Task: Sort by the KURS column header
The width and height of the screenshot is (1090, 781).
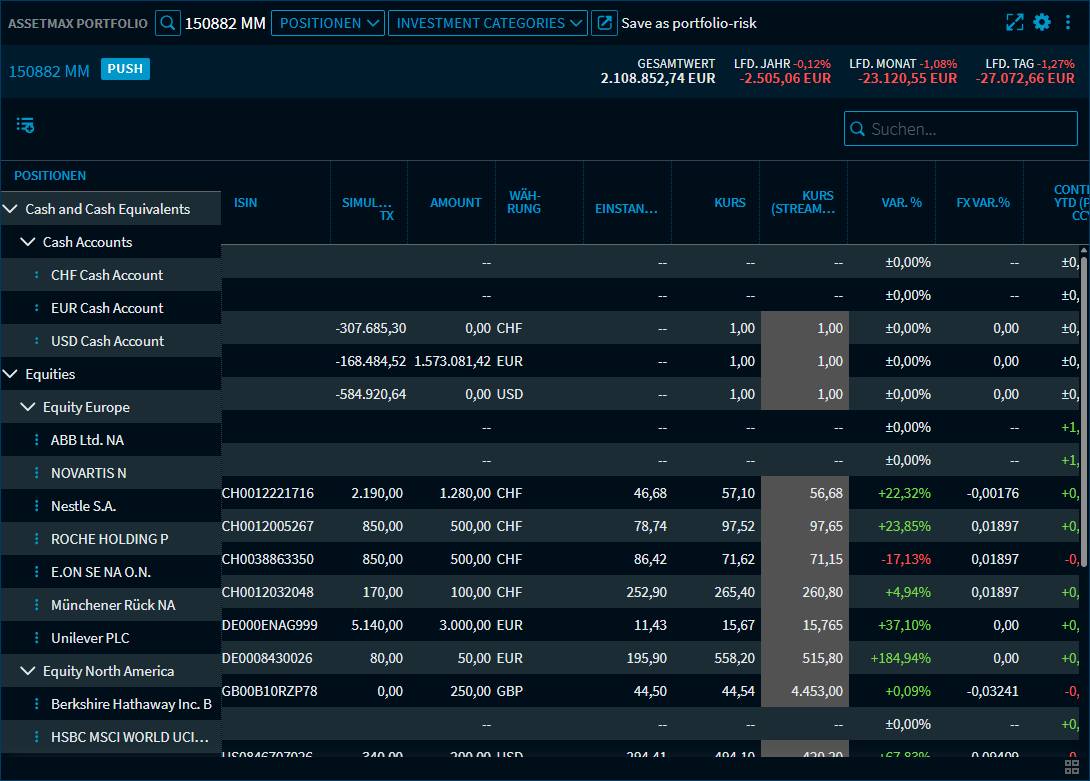Action: click(x=730, y=202)
